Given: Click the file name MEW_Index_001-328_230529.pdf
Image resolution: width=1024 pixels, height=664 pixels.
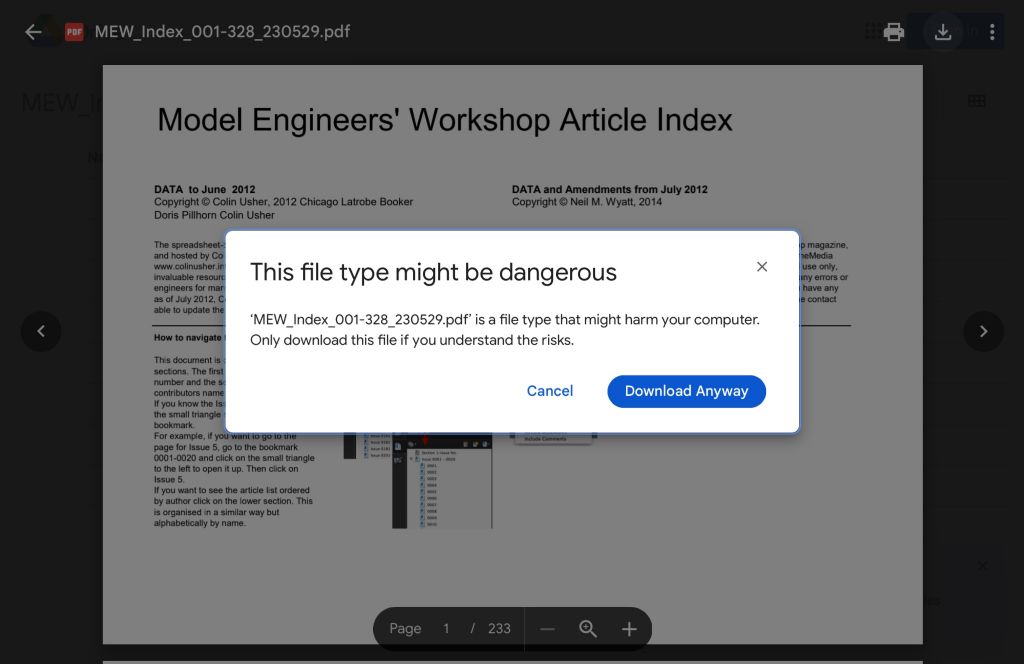Looking at the screenshot, I should (x=222, y=31).
